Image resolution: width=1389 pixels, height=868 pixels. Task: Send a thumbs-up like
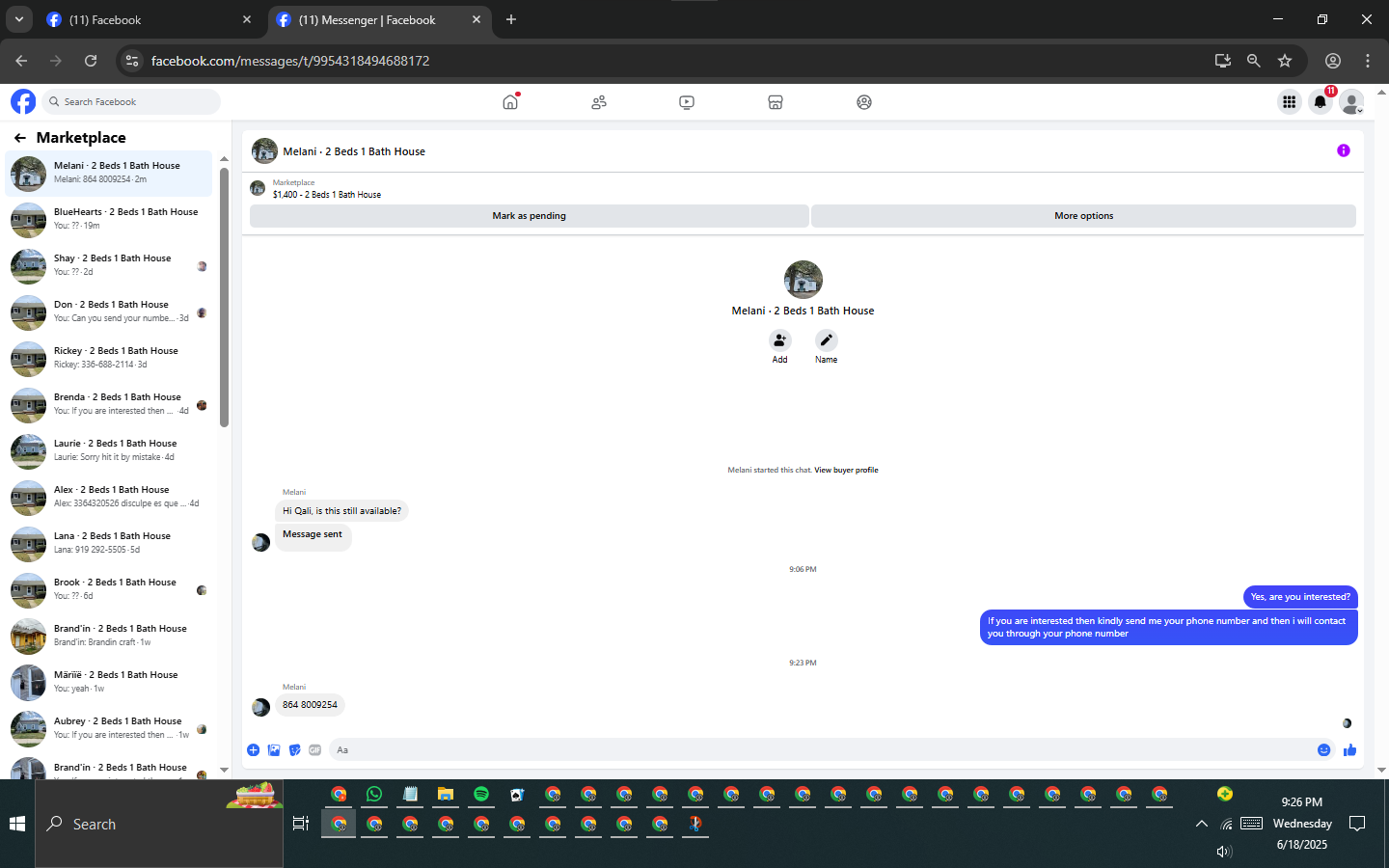(1349, 750)
